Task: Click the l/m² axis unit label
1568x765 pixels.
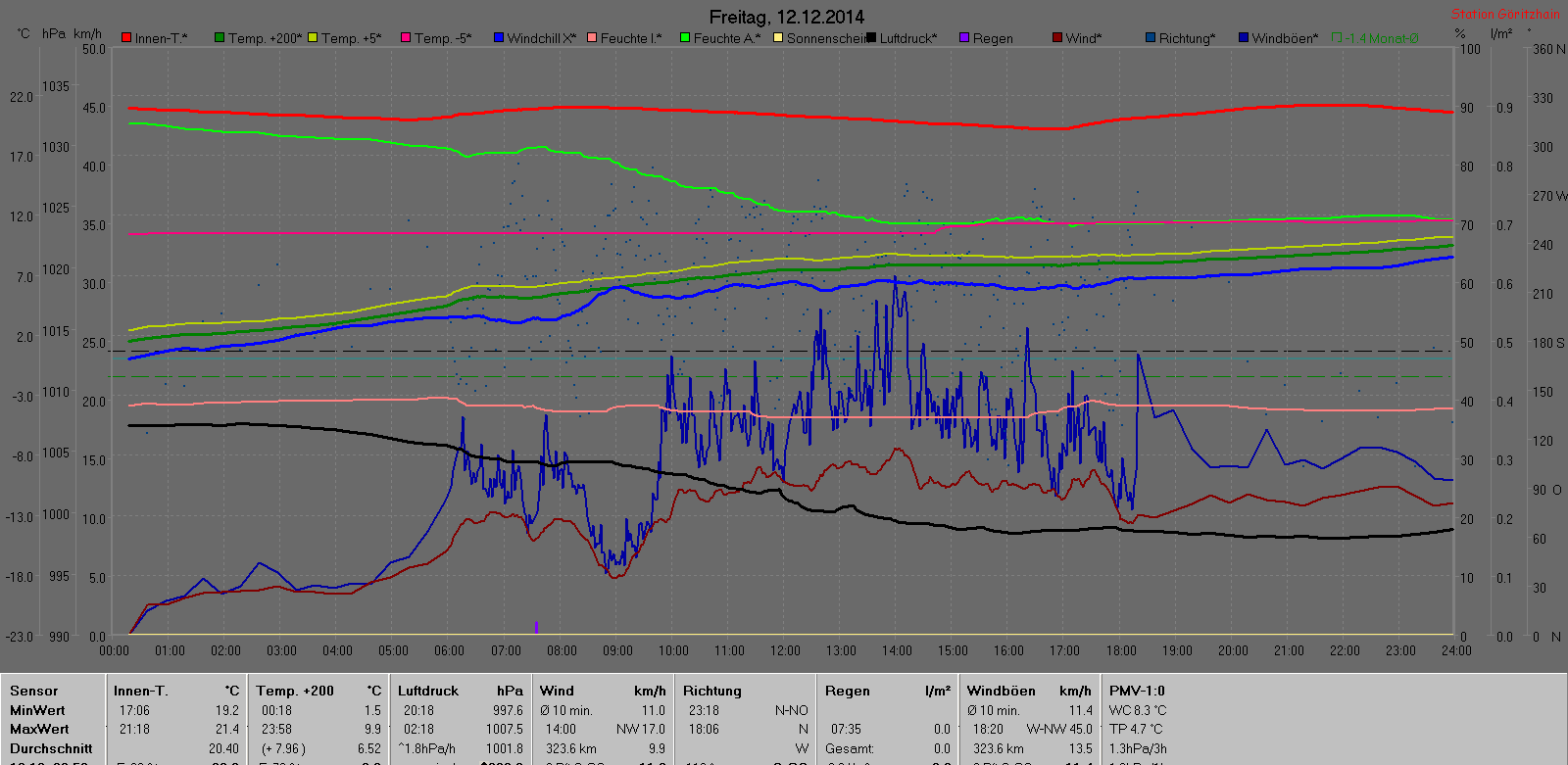Action: point(1501,33)
